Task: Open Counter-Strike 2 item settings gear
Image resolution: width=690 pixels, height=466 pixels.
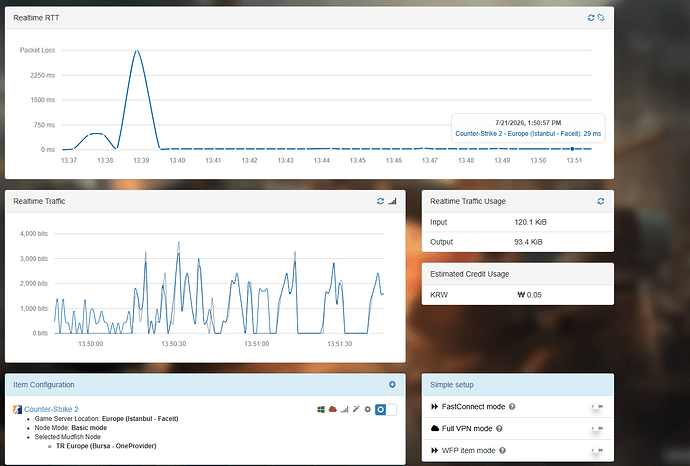Action: coord(367,410)
